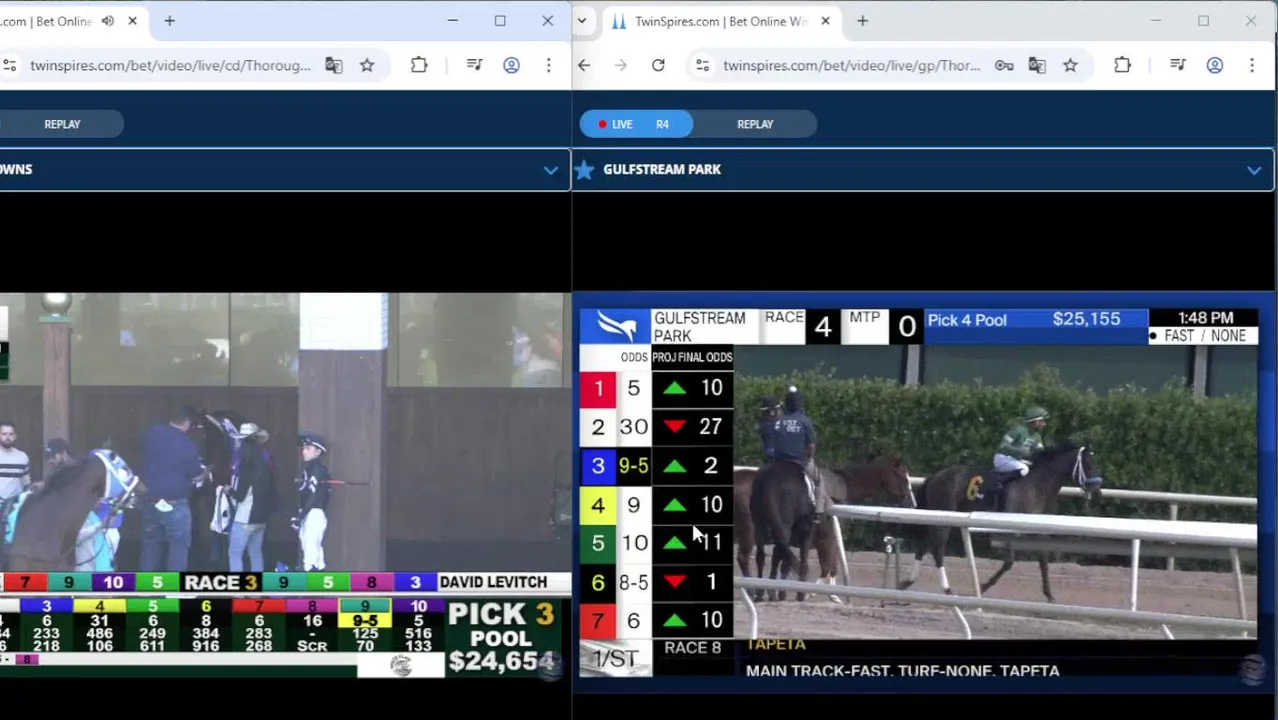
Task: Open the password key icon in right window
Action: coord(1004,65)
